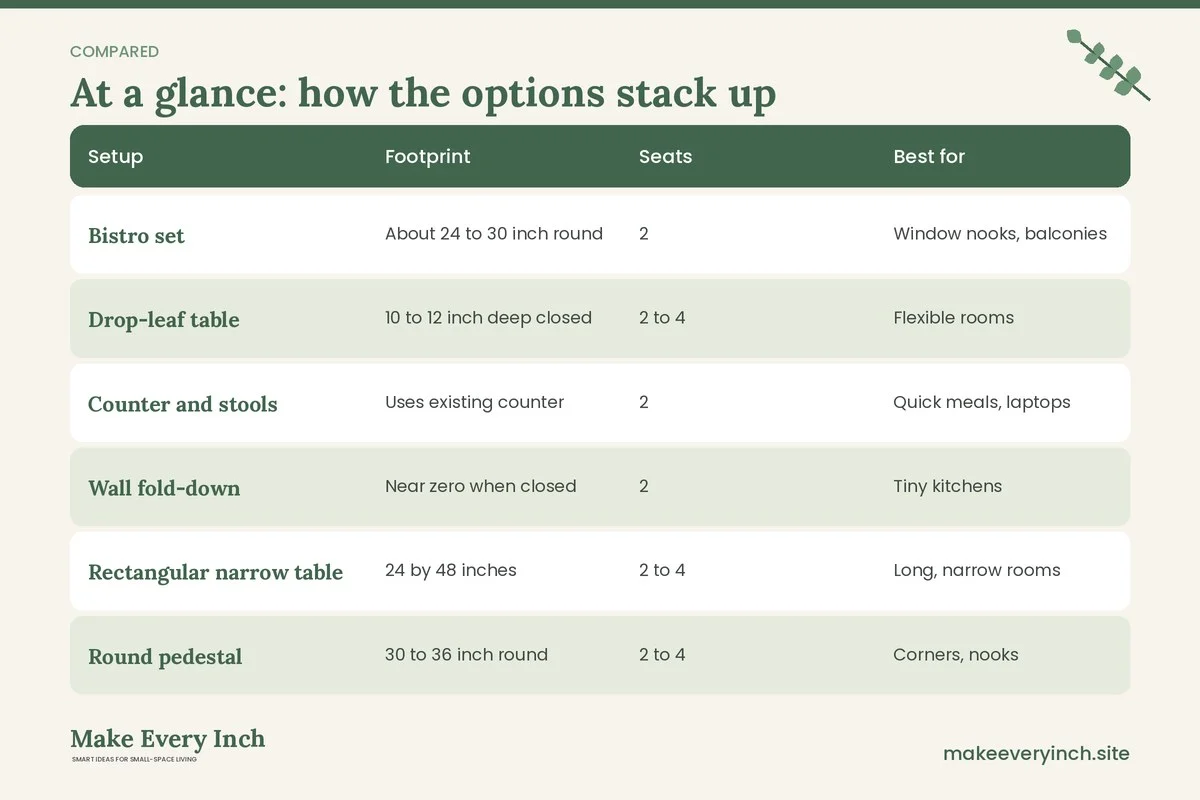Click 'Uses existing counter' cell
The height and width of the screenshot is (800, 1200).
pos(474,402)
